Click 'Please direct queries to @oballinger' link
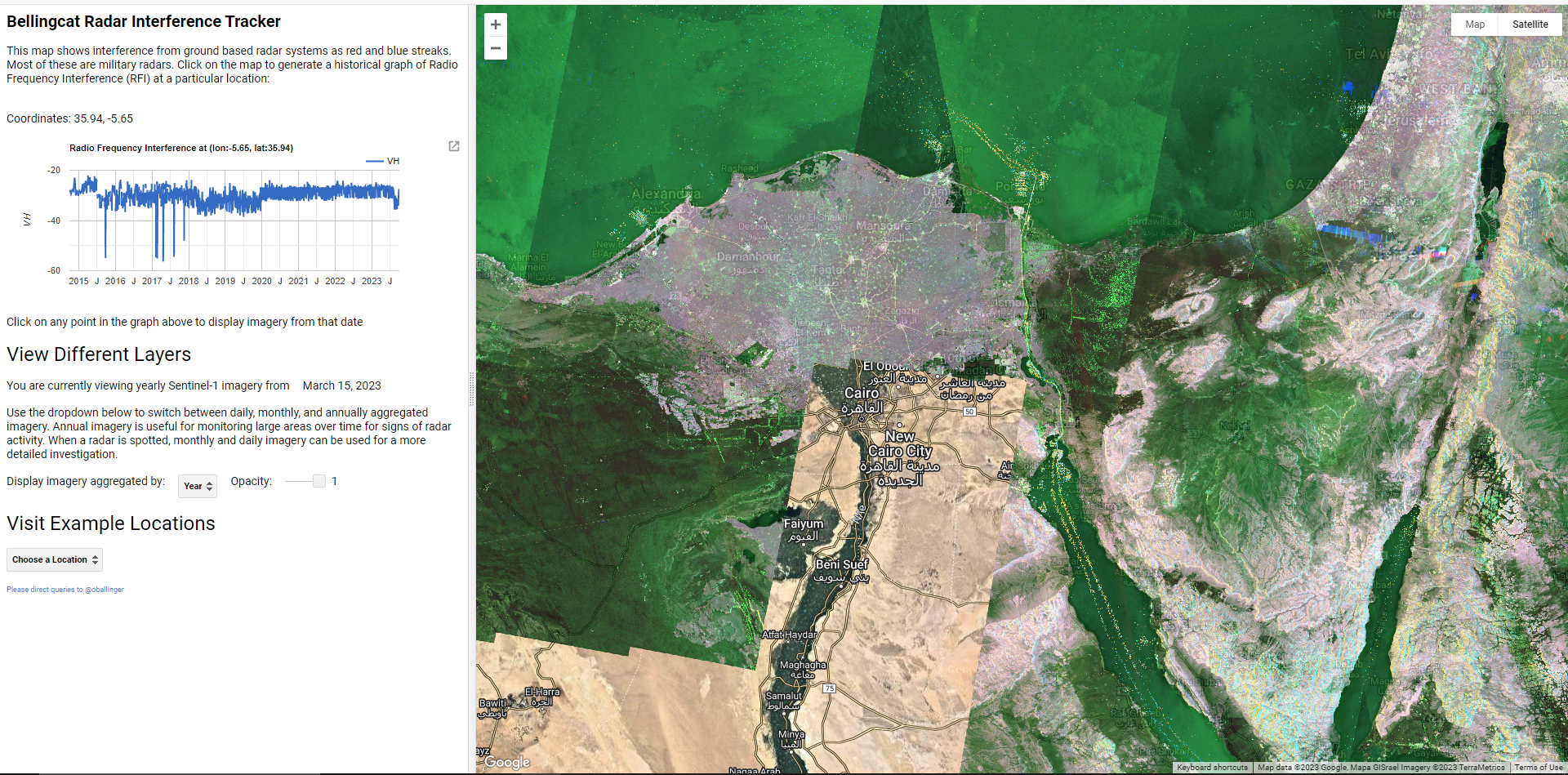The height and width of the screenshot is (775, 1568). [65, 590]
